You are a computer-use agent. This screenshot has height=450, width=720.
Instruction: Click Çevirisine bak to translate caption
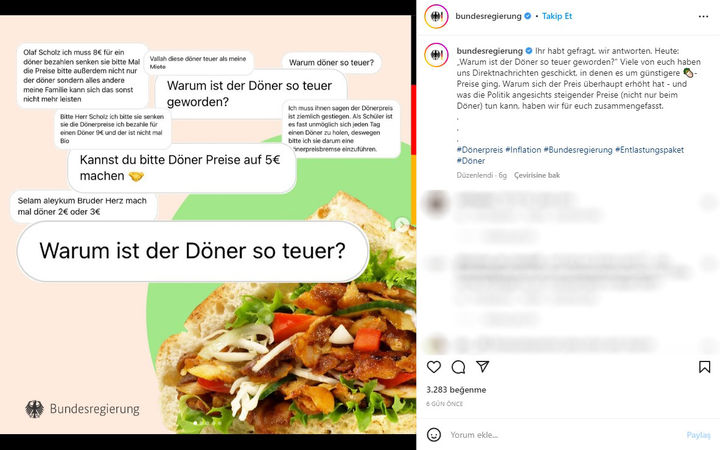tap(537, 175)
